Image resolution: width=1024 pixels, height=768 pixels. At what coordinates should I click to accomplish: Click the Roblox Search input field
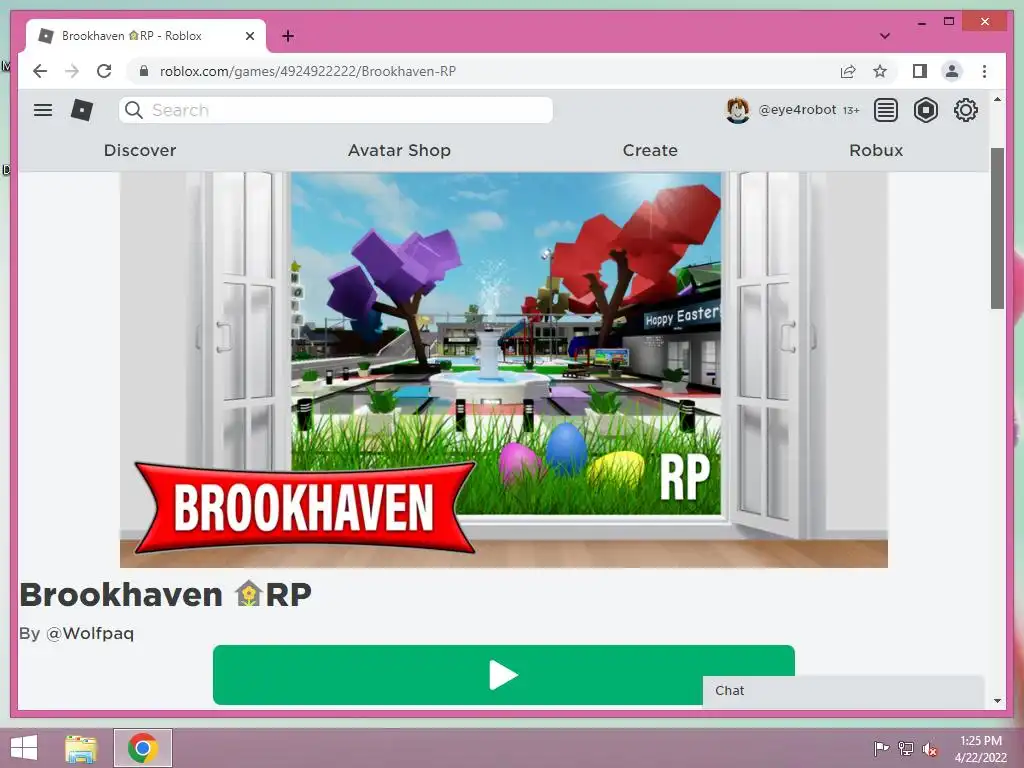pyautogui.click(x=336, y=110)
